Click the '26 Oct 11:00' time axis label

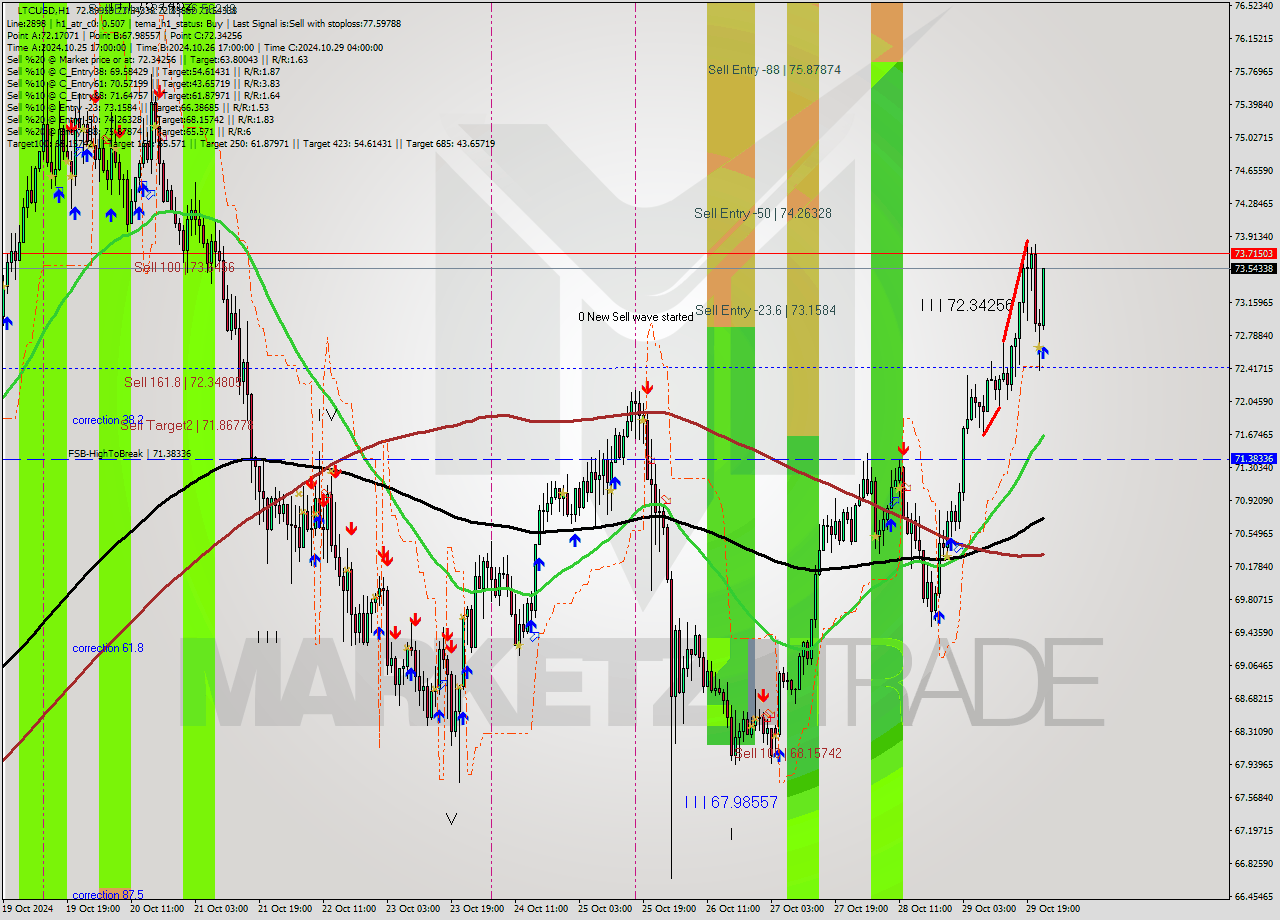[733, 909]
